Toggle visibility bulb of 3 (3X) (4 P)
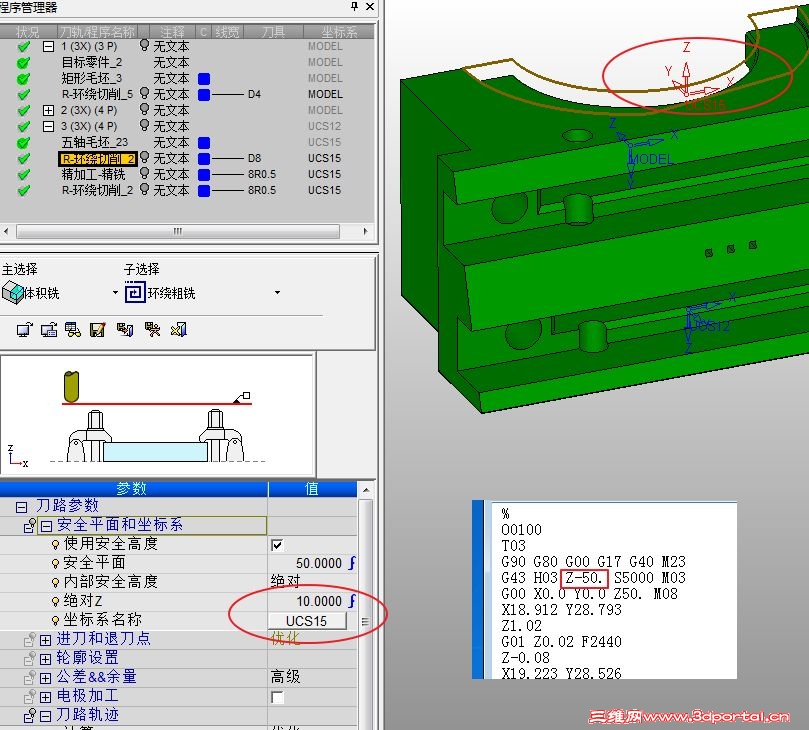Viewport: 809px width, 730px height. tap(144, 125)
